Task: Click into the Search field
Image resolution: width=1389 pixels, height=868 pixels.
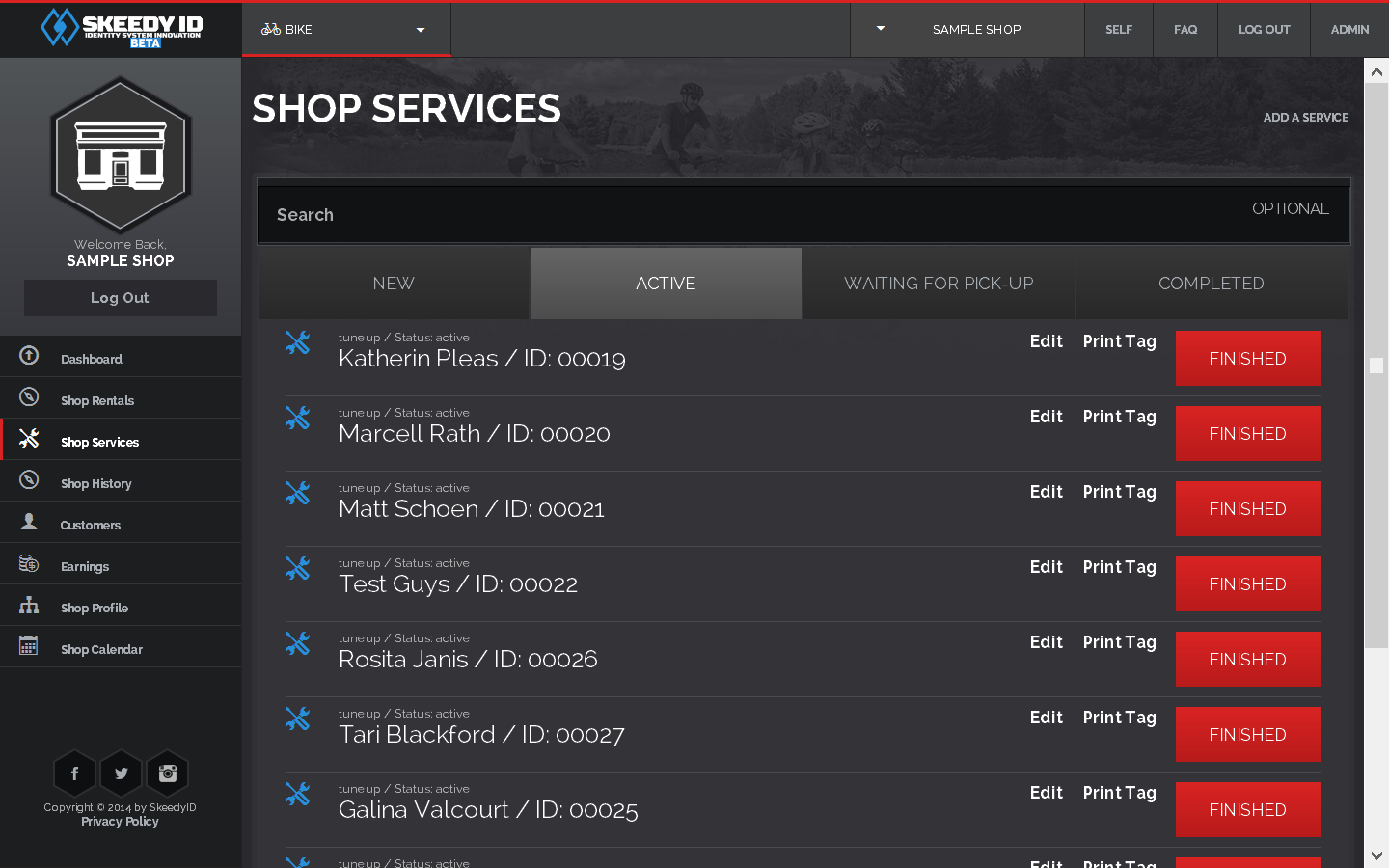Action: 752,215
